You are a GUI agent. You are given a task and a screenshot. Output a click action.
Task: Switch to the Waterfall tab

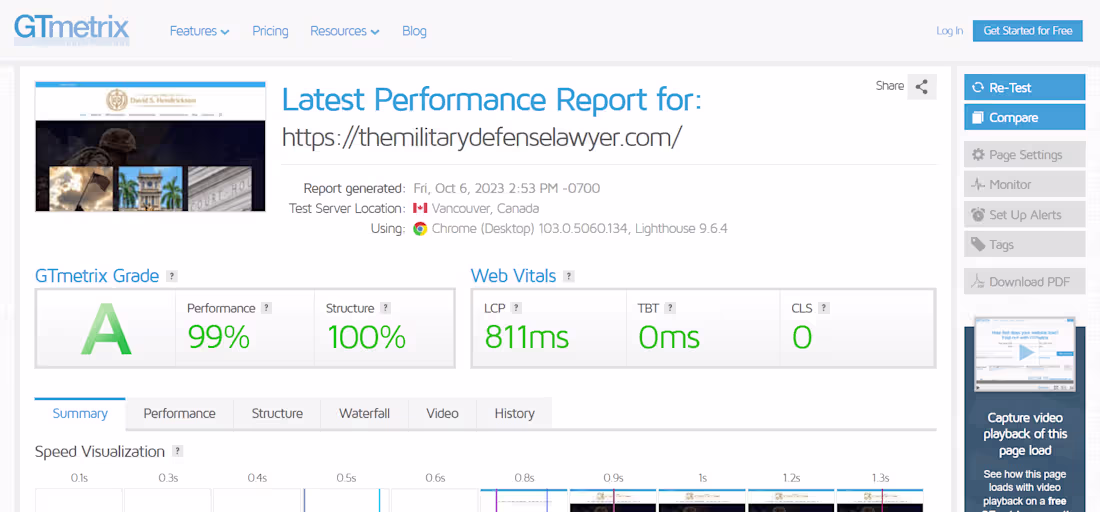tap(364, 413)
